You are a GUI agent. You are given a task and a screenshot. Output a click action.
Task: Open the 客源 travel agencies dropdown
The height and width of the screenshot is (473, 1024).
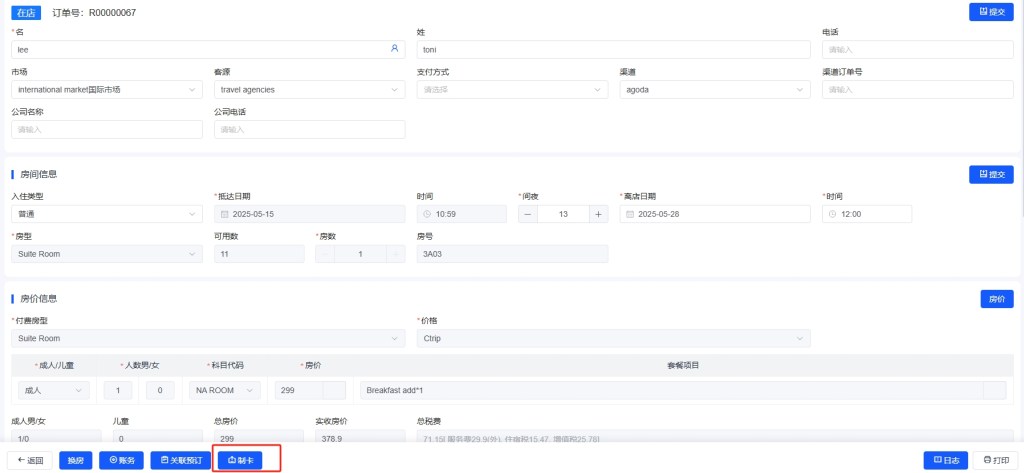click(309, 90)
